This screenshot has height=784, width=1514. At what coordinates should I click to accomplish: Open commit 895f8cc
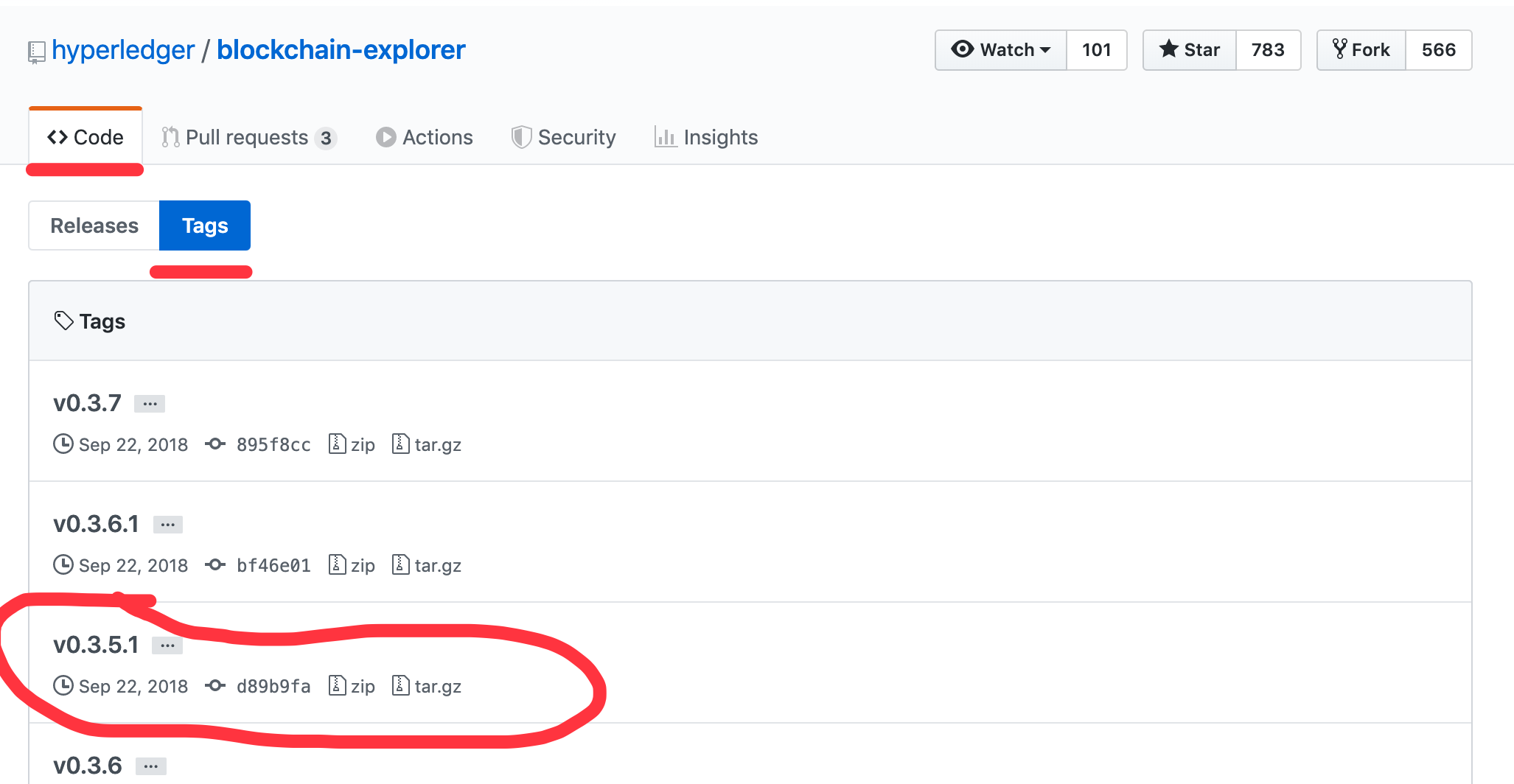(x=273, y=444)
